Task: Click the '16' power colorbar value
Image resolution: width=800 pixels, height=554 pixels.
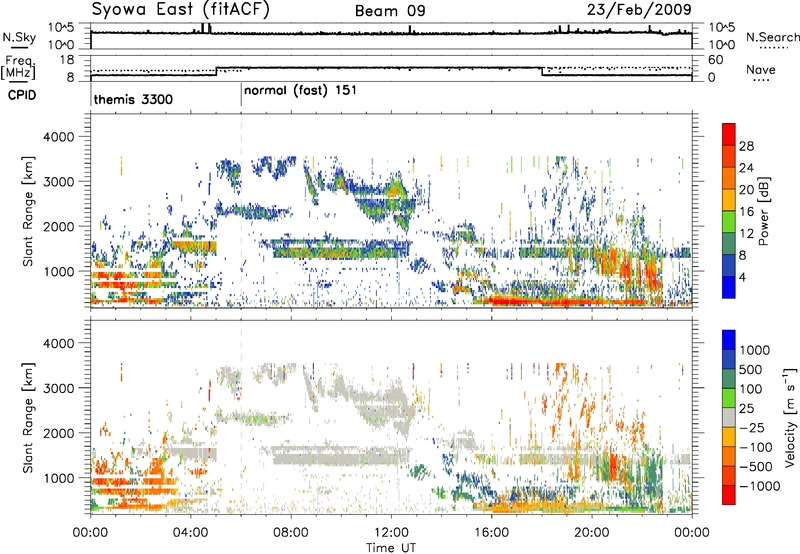Action: tap(746, 212)
